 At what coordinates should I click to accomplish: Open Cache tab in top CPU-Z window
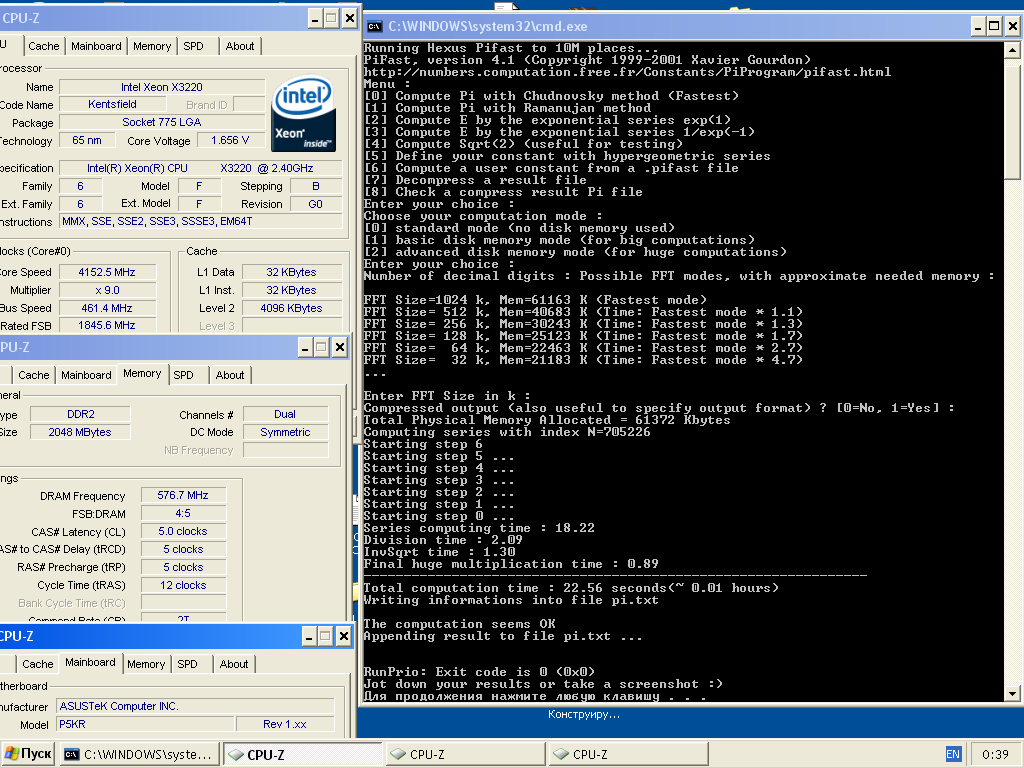(x=44, y=46)
